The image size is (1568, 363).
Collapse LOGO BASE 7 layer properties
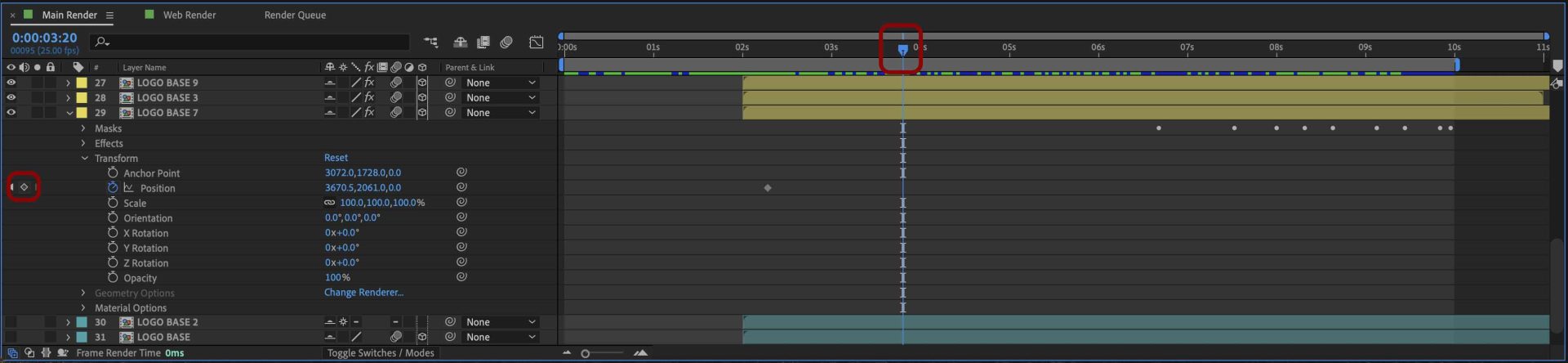click(69, 113)
